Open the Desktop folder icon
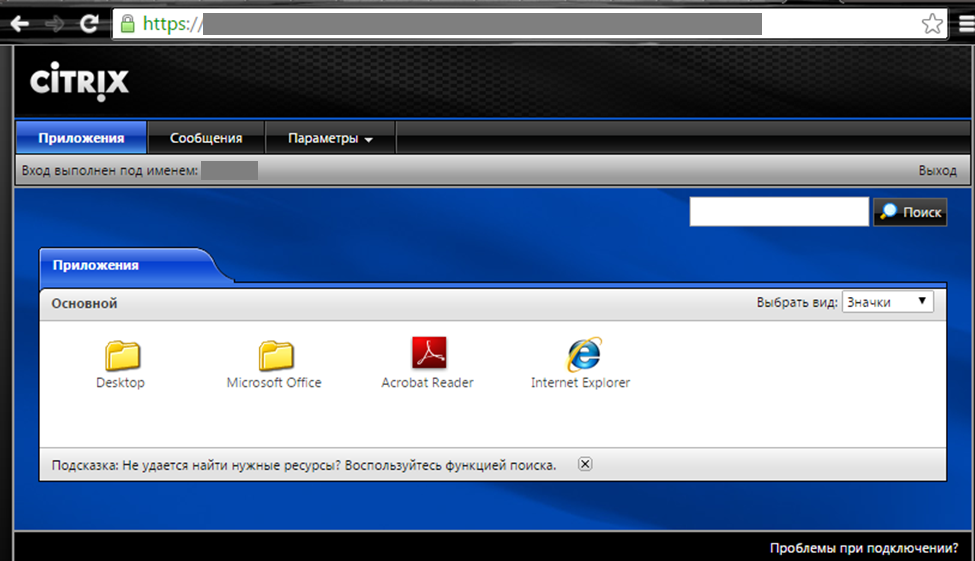 [122, 355]
